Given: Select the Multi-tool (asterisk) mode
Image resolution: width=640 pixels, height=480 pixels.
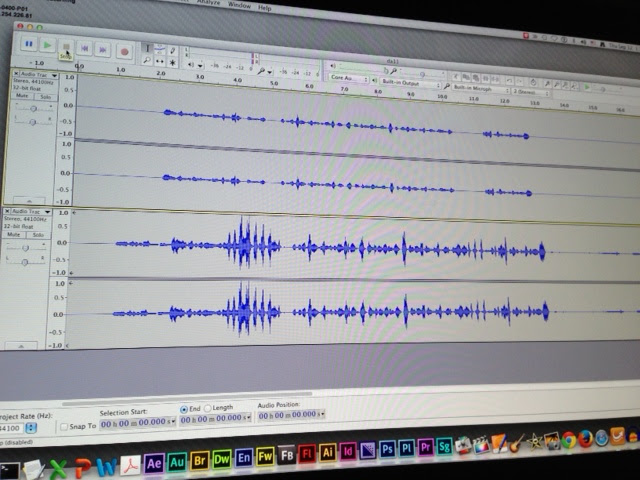Looking at the screenshot, I should click(x=172, y=63).
